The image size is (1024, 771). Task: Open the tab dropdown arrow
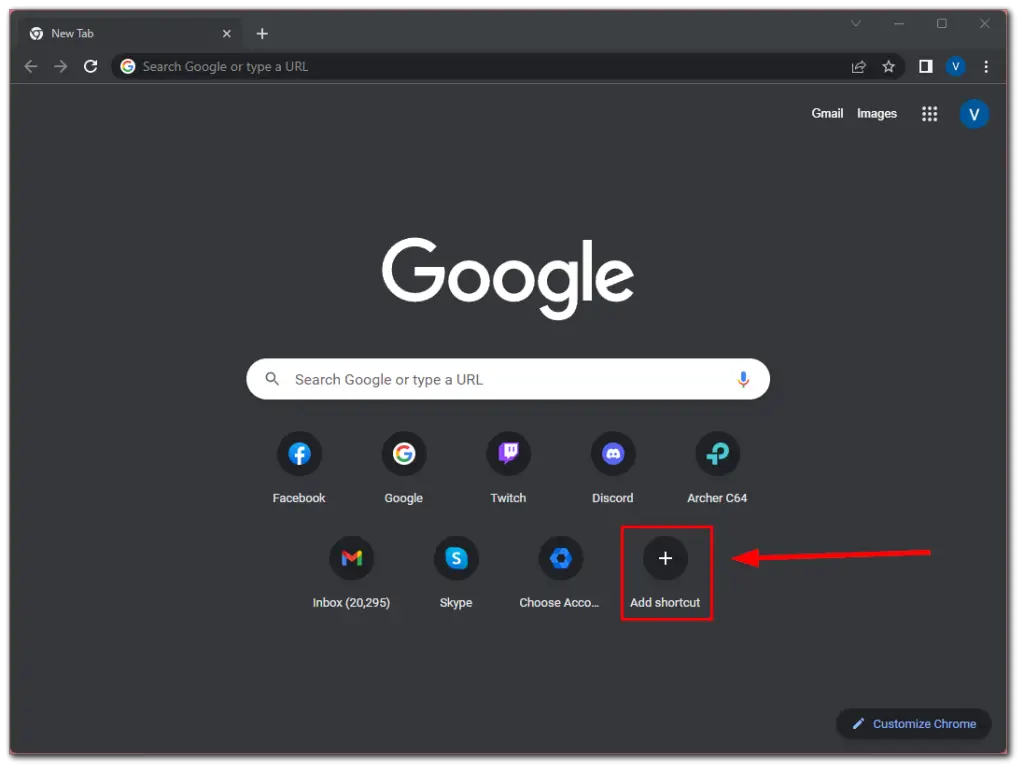(855, 22)
